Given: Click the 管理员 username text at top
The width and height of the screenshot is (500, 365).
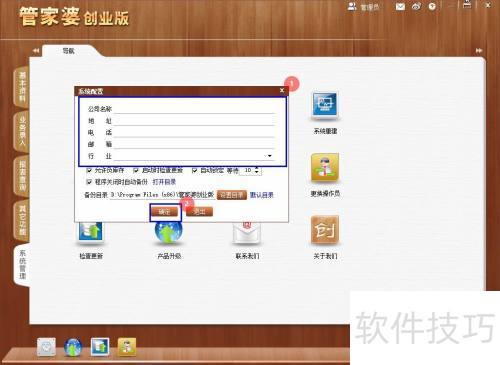Looking at the screenshot, I should click(369, 7).
